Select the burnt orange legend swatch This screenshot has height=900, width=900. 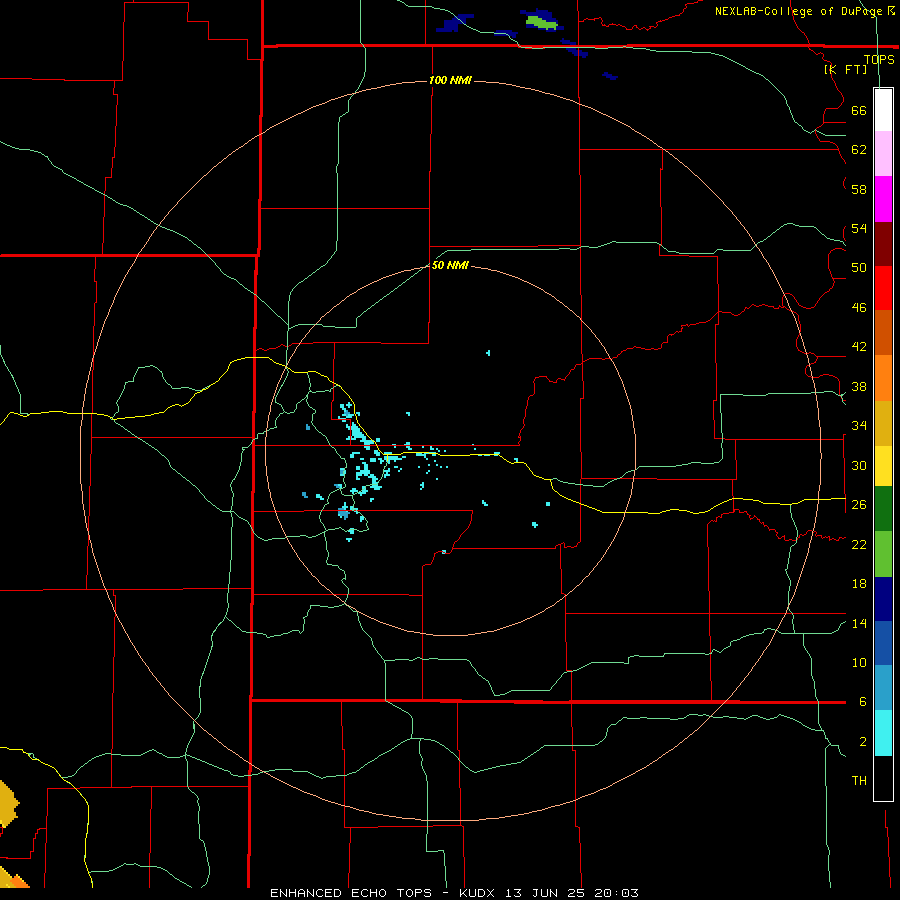[883, 332]
